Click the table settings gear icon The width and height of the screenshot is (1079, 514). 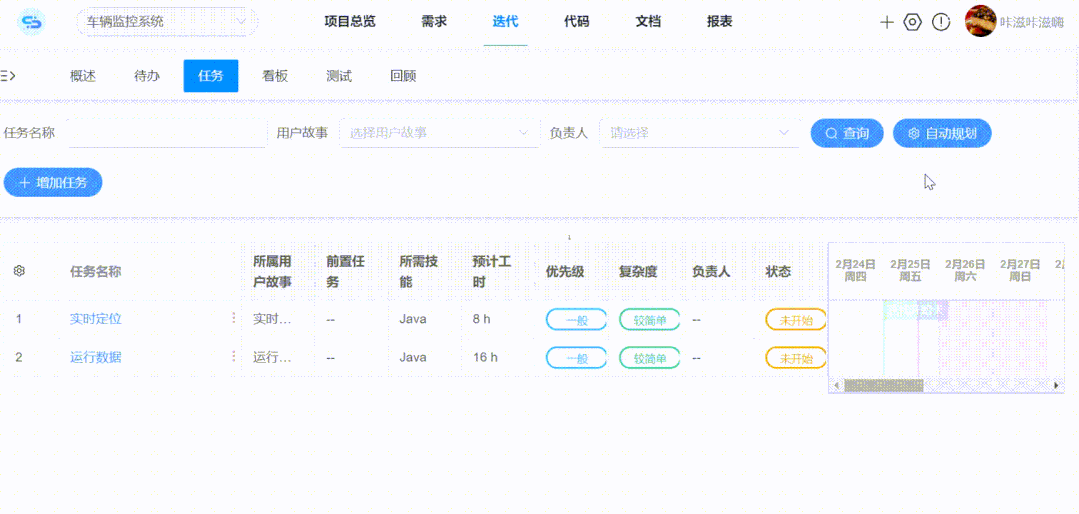tap(19, 271)
